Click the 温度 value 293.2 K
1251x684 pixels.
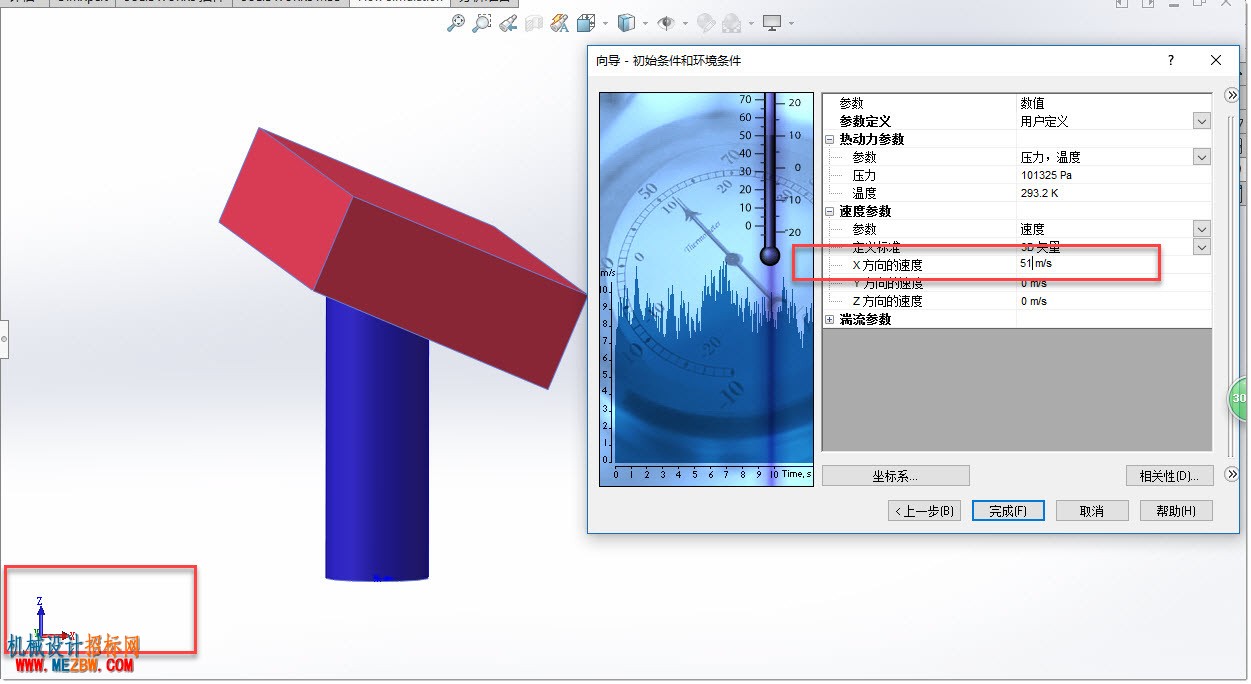[x=1039, y=193]
